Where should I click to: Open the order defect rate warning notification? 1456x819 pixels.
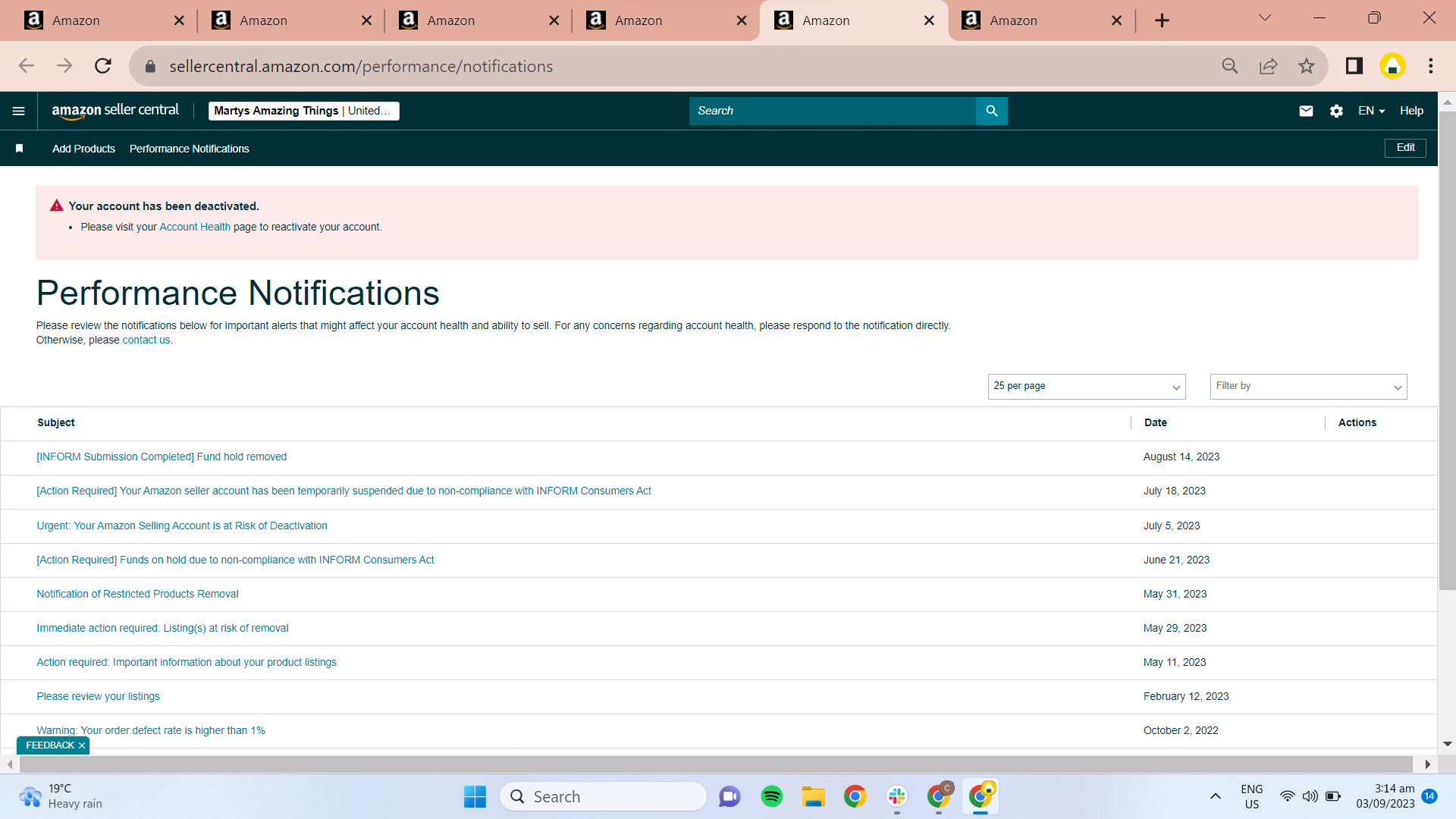(x=151, y=730)
